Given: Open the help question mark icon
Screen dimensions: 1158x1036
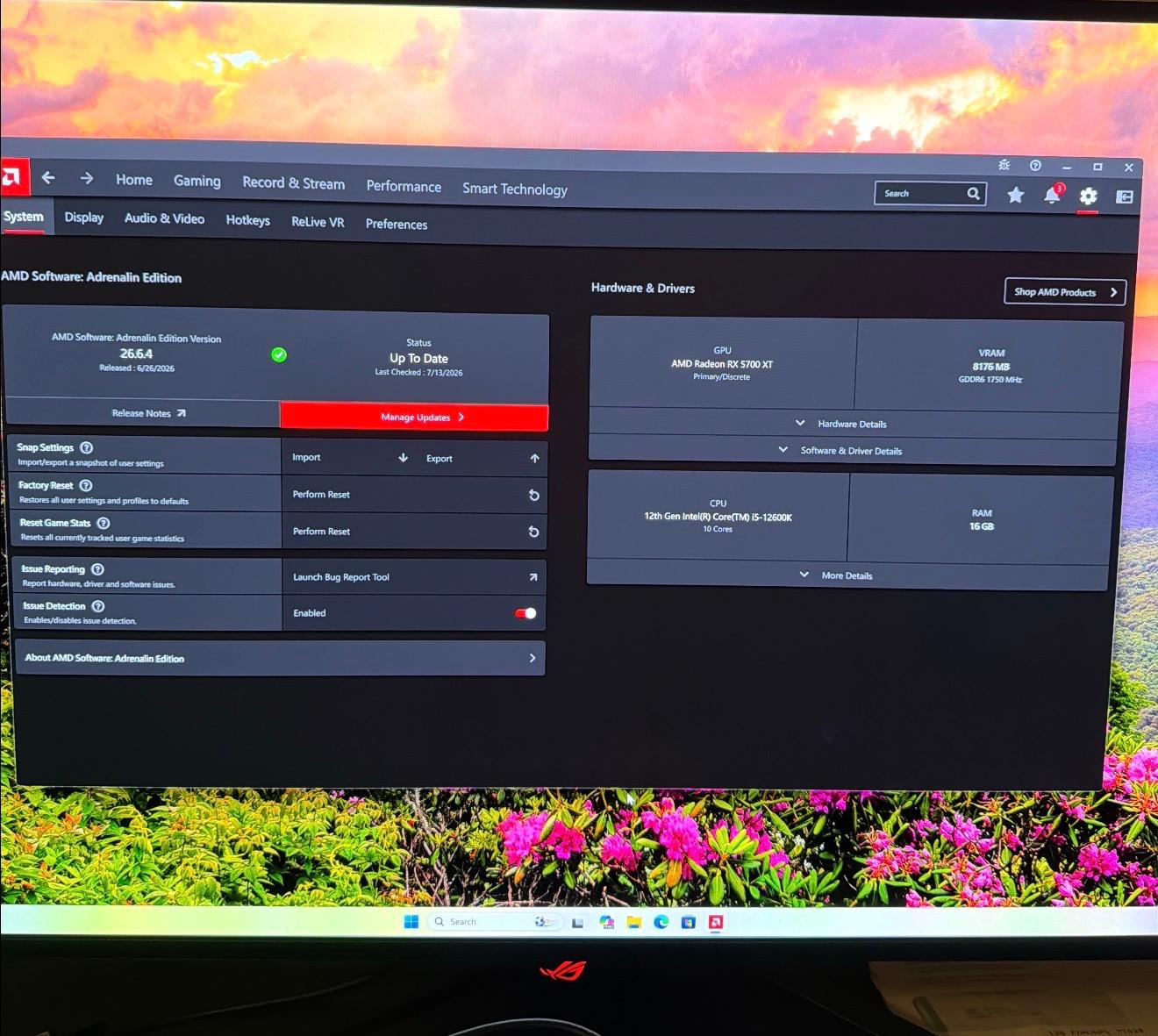Looking at the screenshot, I should click(1035, 165).
